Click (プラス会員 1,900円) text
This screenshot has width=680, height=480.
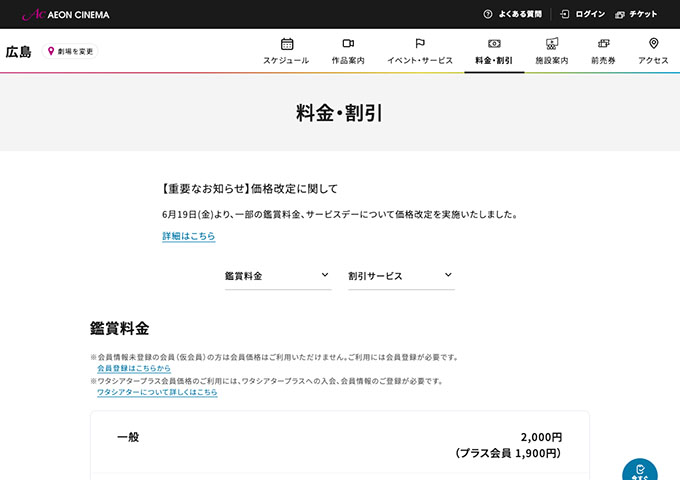click(508, 454)
